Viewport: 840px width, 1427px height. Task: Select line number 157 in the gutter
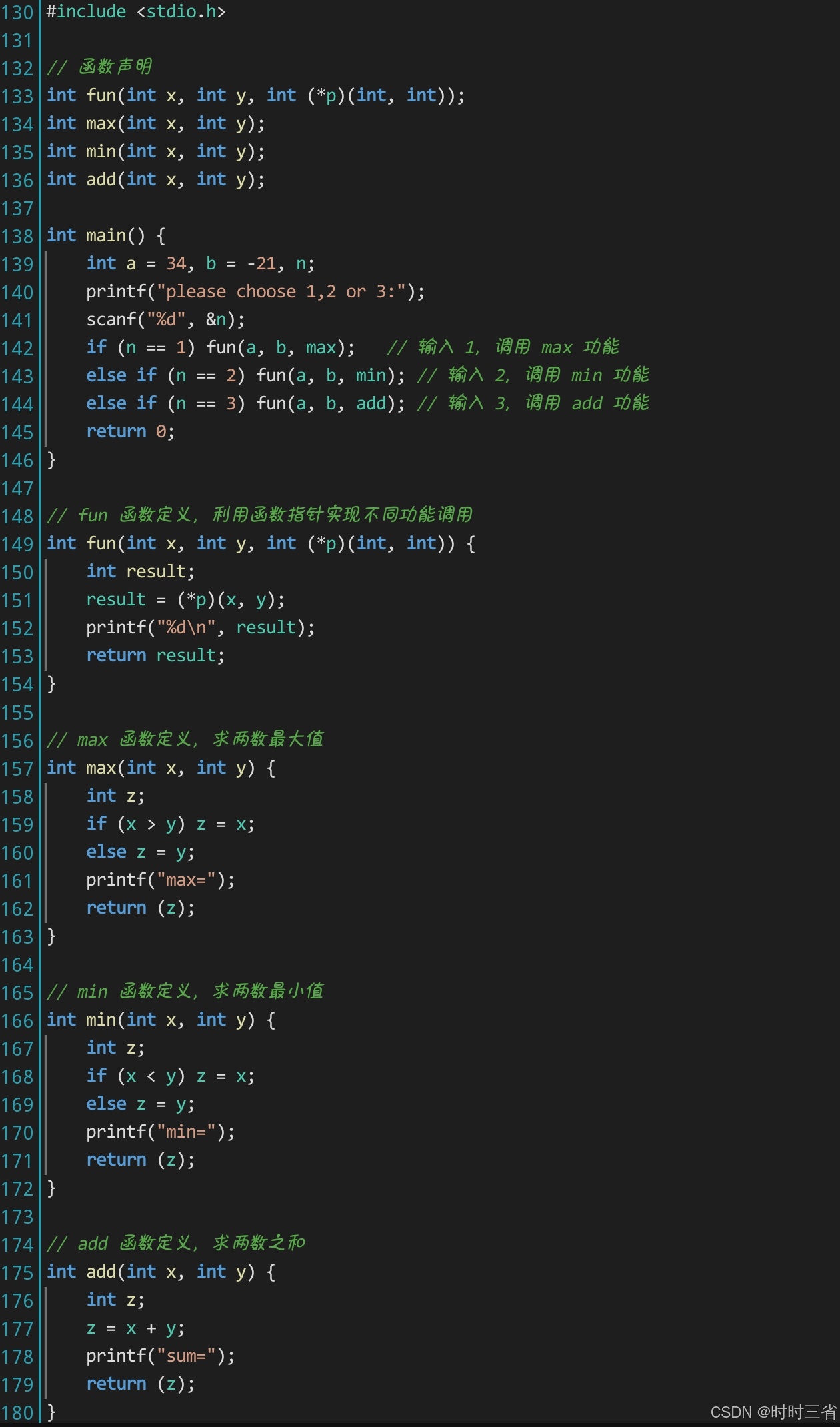pos(17,769)
